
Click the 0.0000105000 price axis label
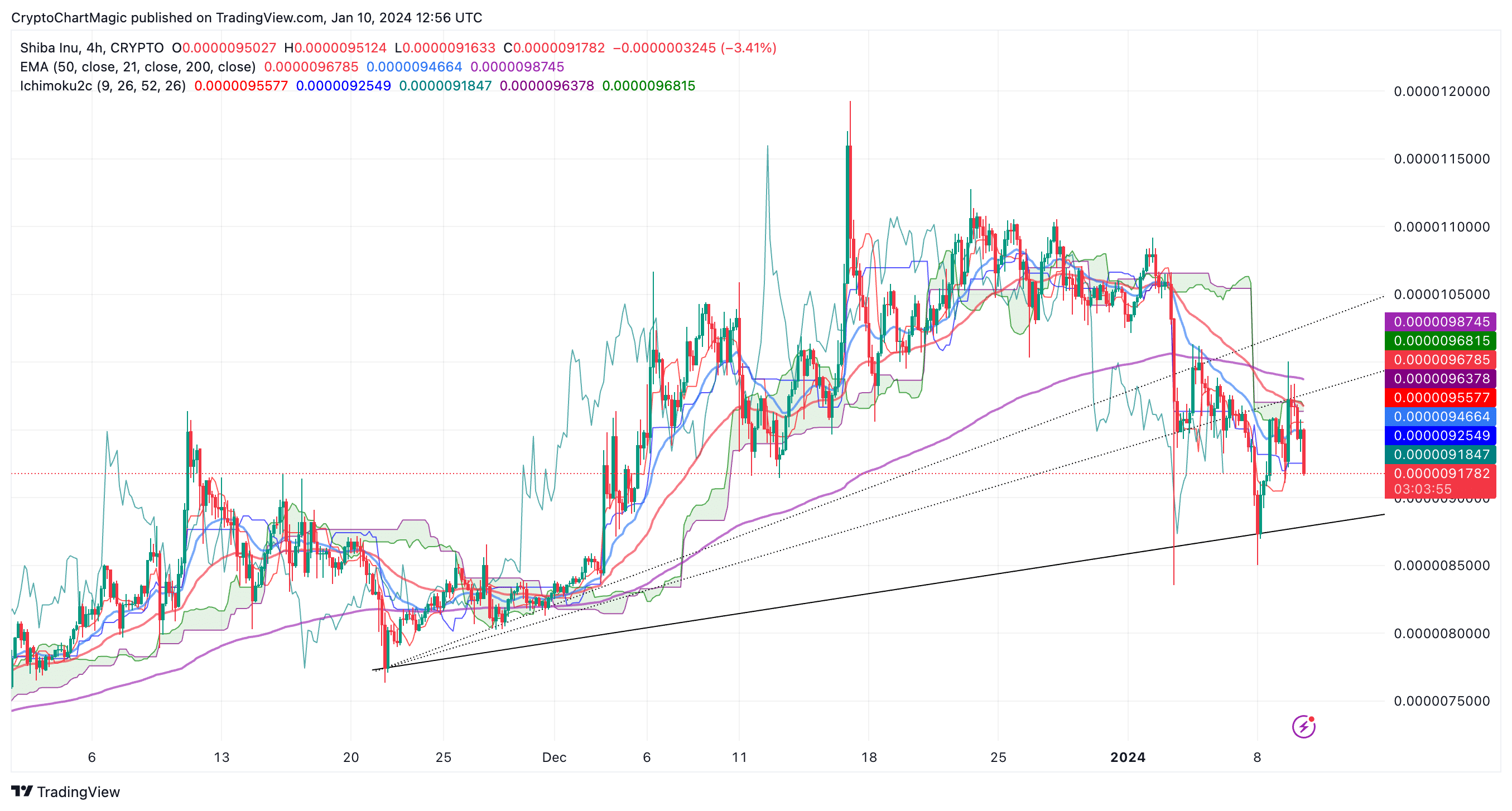tap(1442, 295)
